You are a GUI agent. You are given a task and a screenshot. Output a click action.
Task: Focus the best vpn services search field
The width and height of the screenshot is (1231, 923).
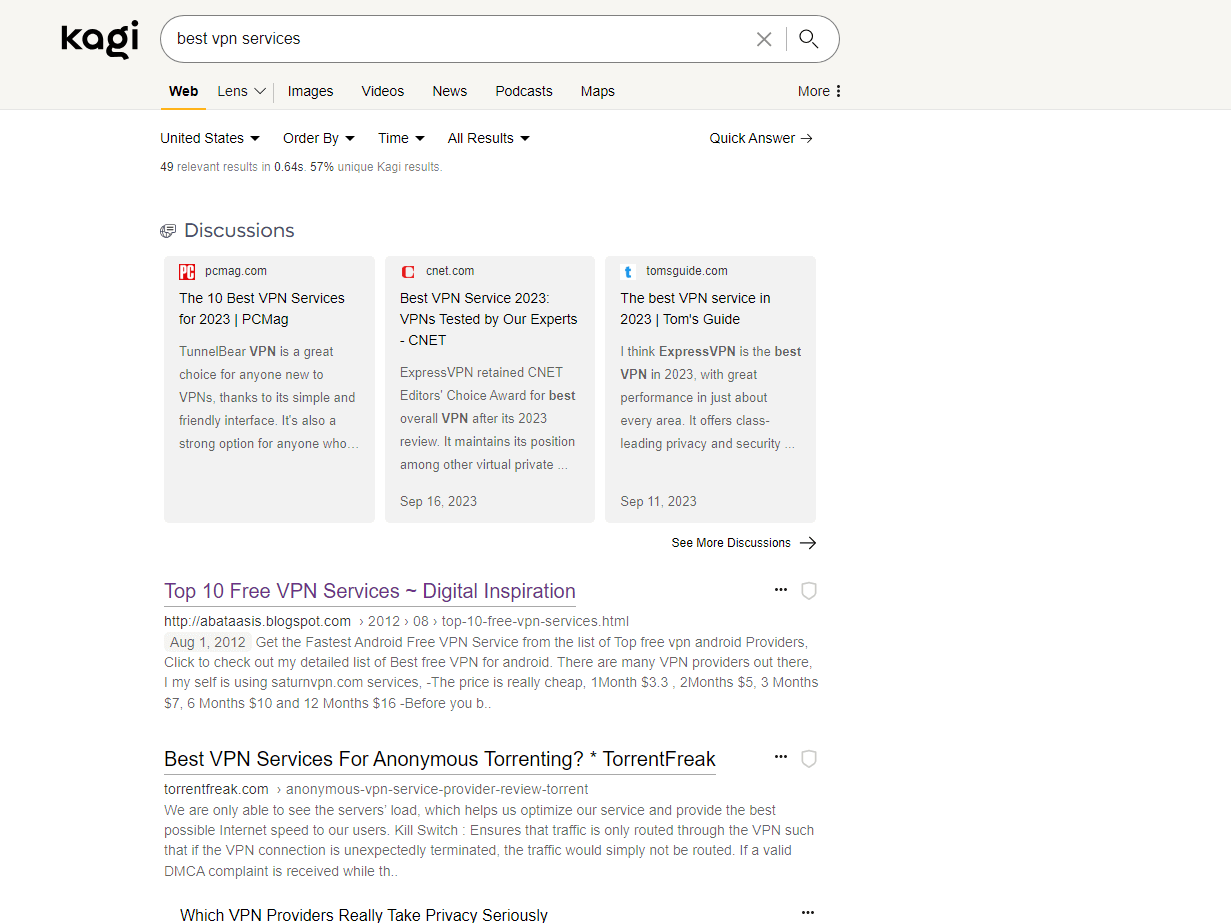pos(460,39)
